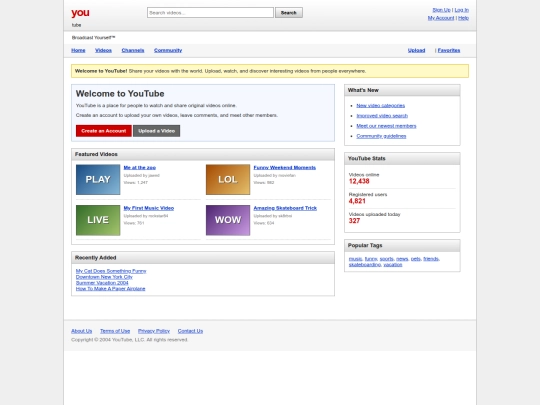The height and width of the screenshot is (405, 540).
Task: Click the registered users count '4,821'
Action: (357, 201)
